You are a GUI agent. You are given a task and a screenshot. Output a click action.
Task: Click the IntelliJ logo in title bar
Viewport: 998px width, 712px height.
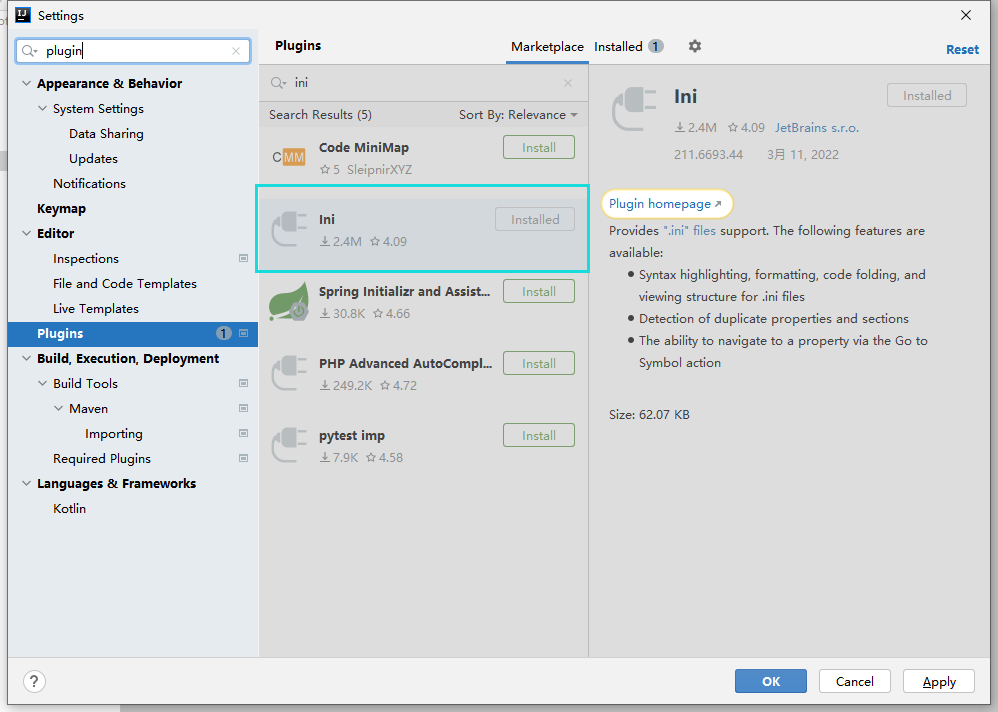23,15
